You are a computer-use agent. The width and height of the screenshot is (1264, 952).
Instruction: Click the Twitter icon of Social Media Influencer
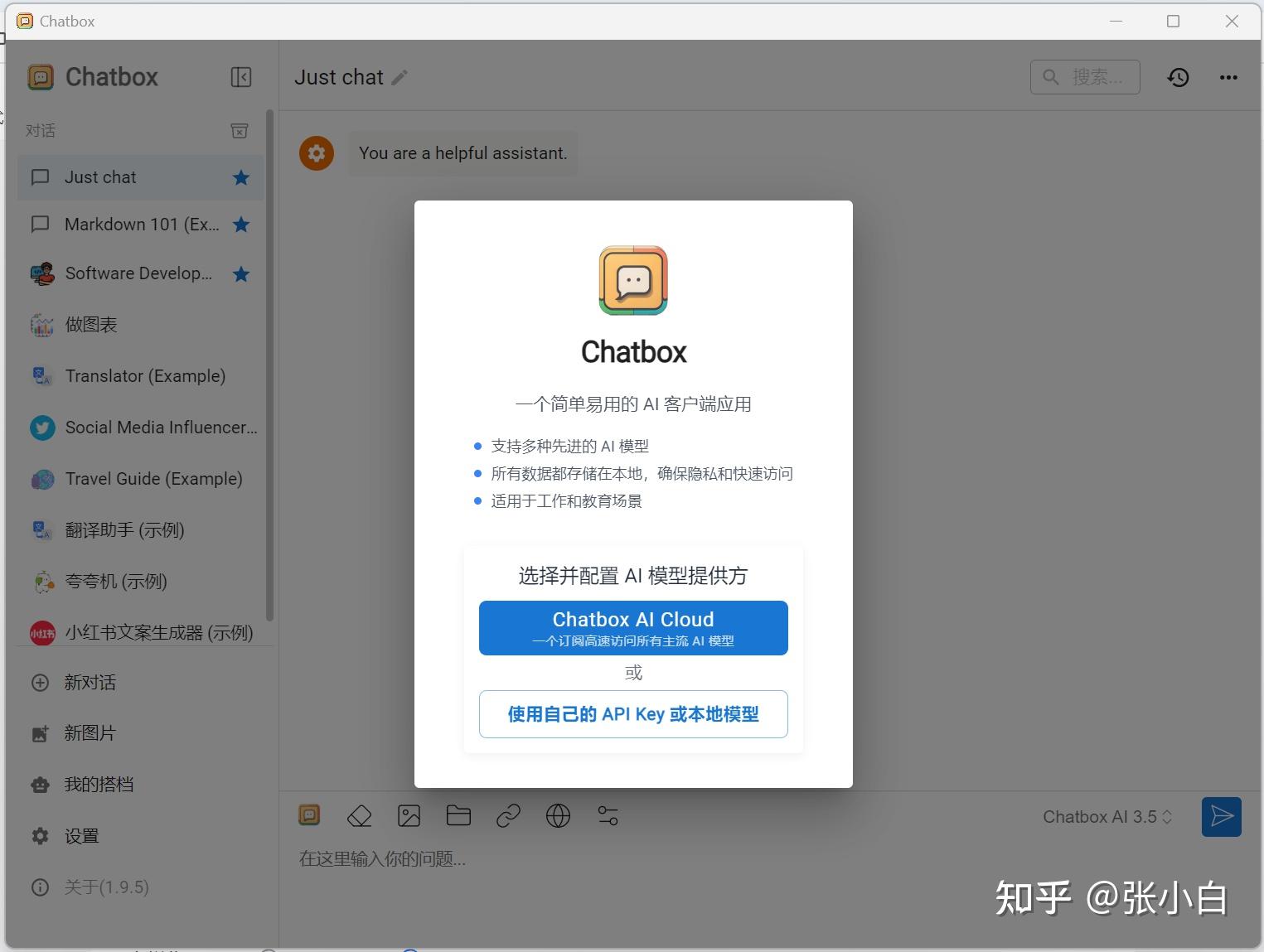click(x=42, y=428)
